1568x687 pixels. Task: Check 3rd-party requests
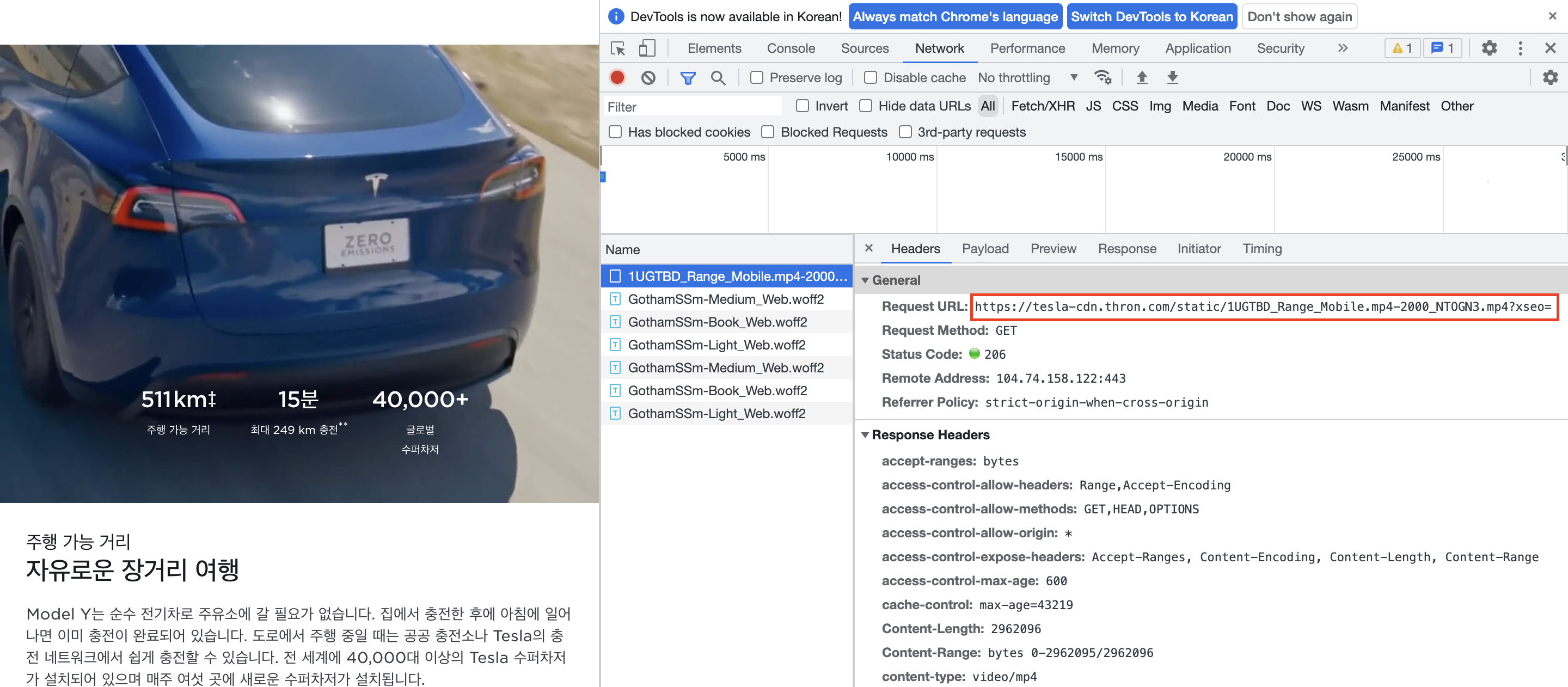point(905,132)
